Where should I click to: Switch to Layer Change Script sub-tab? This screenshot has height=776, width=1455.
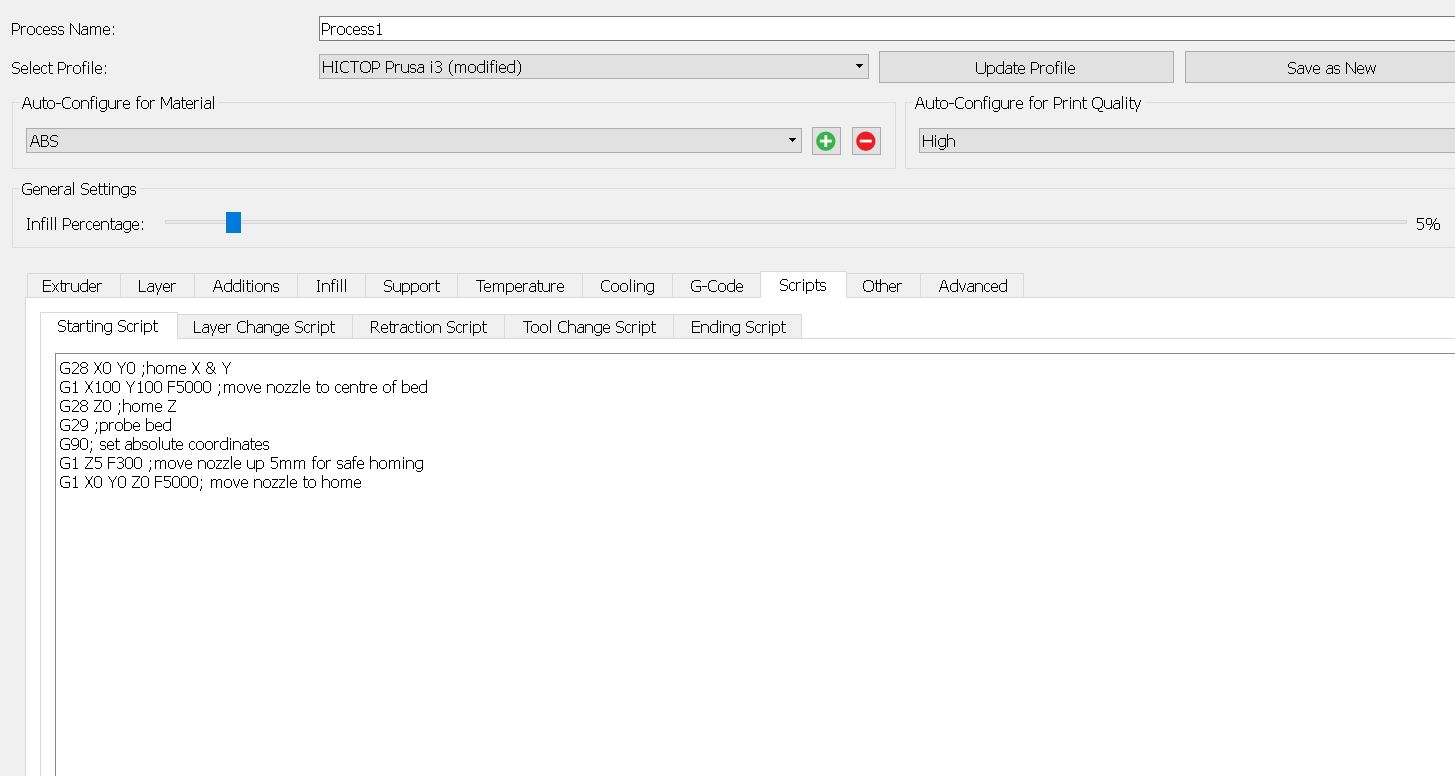[264, 327]
